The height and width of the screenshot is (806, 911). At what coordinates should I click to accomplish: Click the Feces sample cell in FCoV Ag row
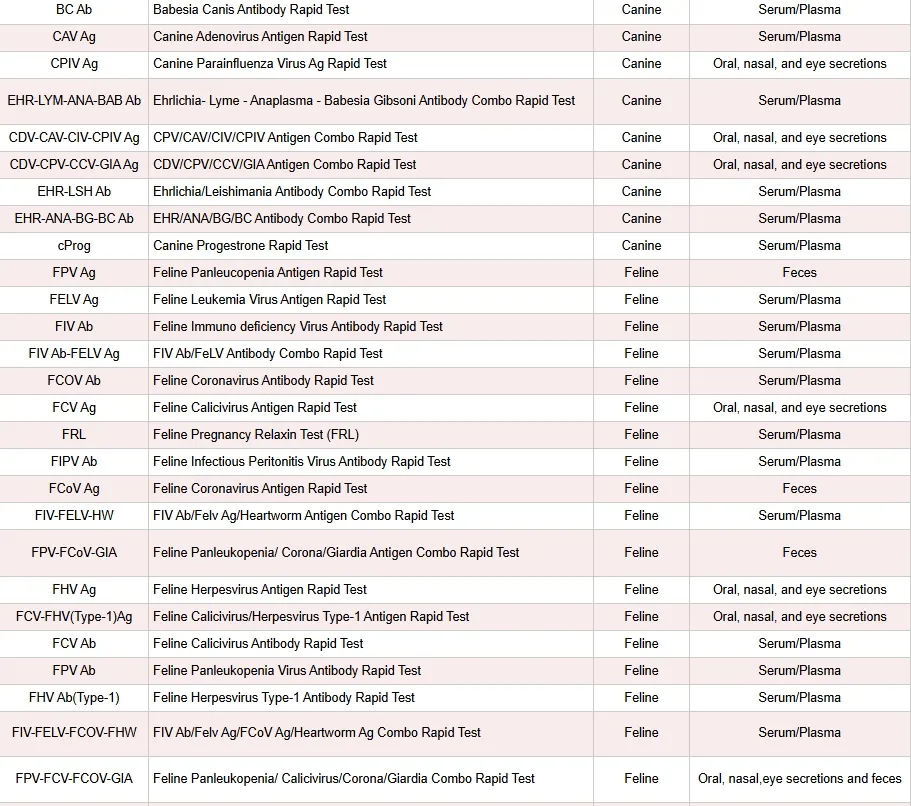pyautogui.click(x=799, y=489)
